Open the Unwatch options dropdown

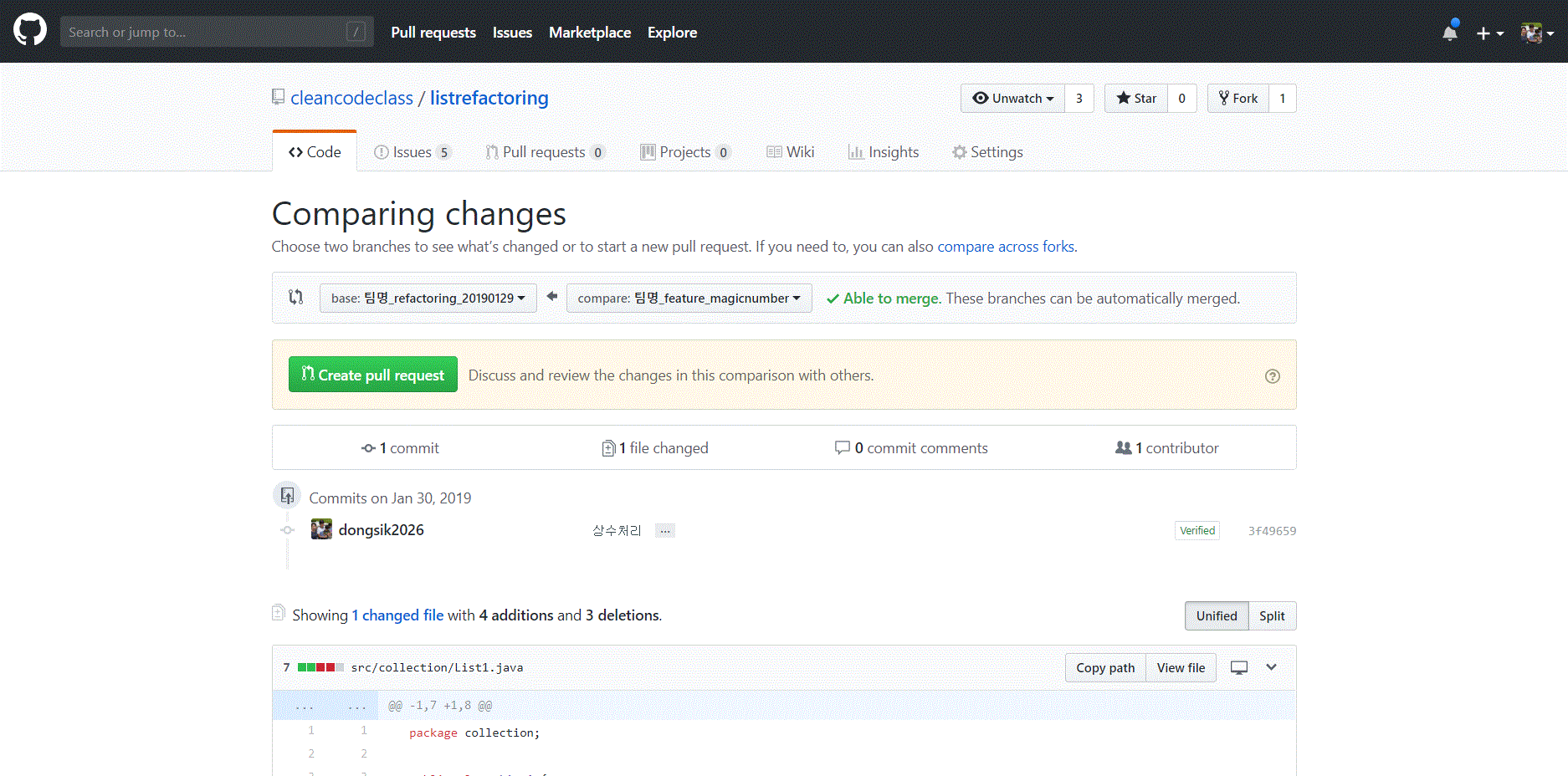[1012, 98]
